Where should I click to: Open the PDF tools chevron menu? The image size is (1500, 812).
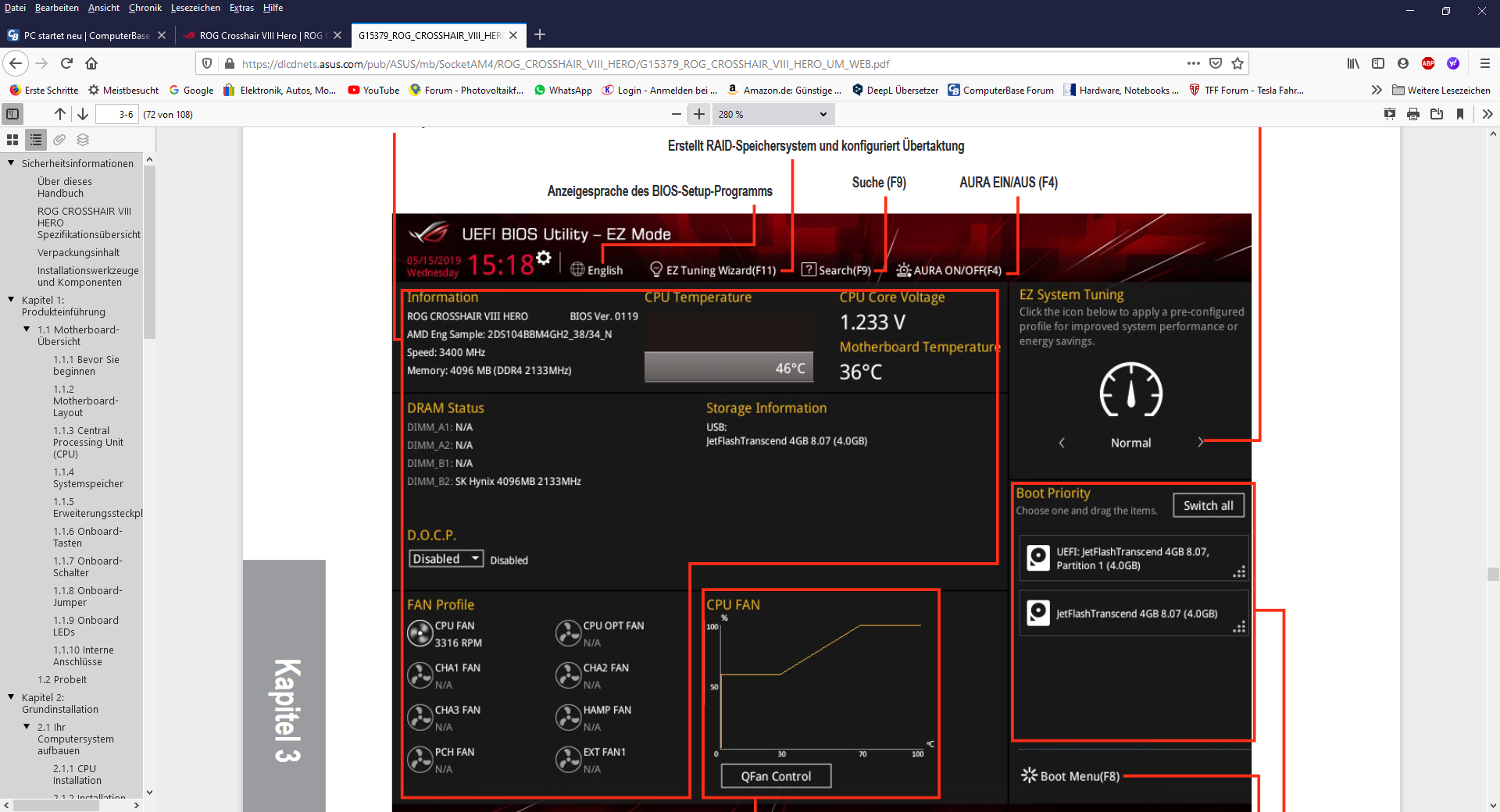tap(1487, 114)
